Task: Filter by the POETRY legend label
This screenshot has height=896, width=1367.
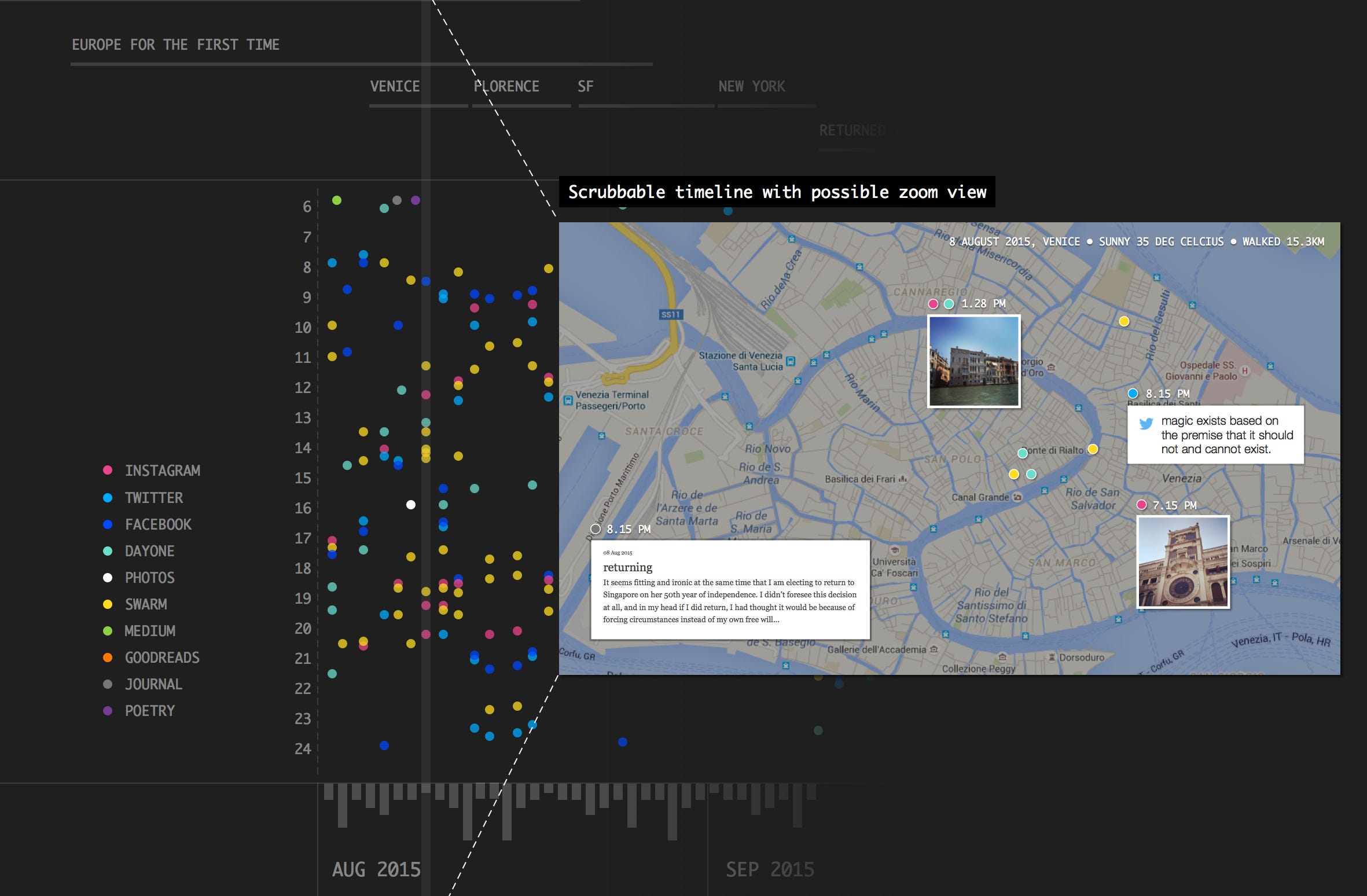Action: 150,711
